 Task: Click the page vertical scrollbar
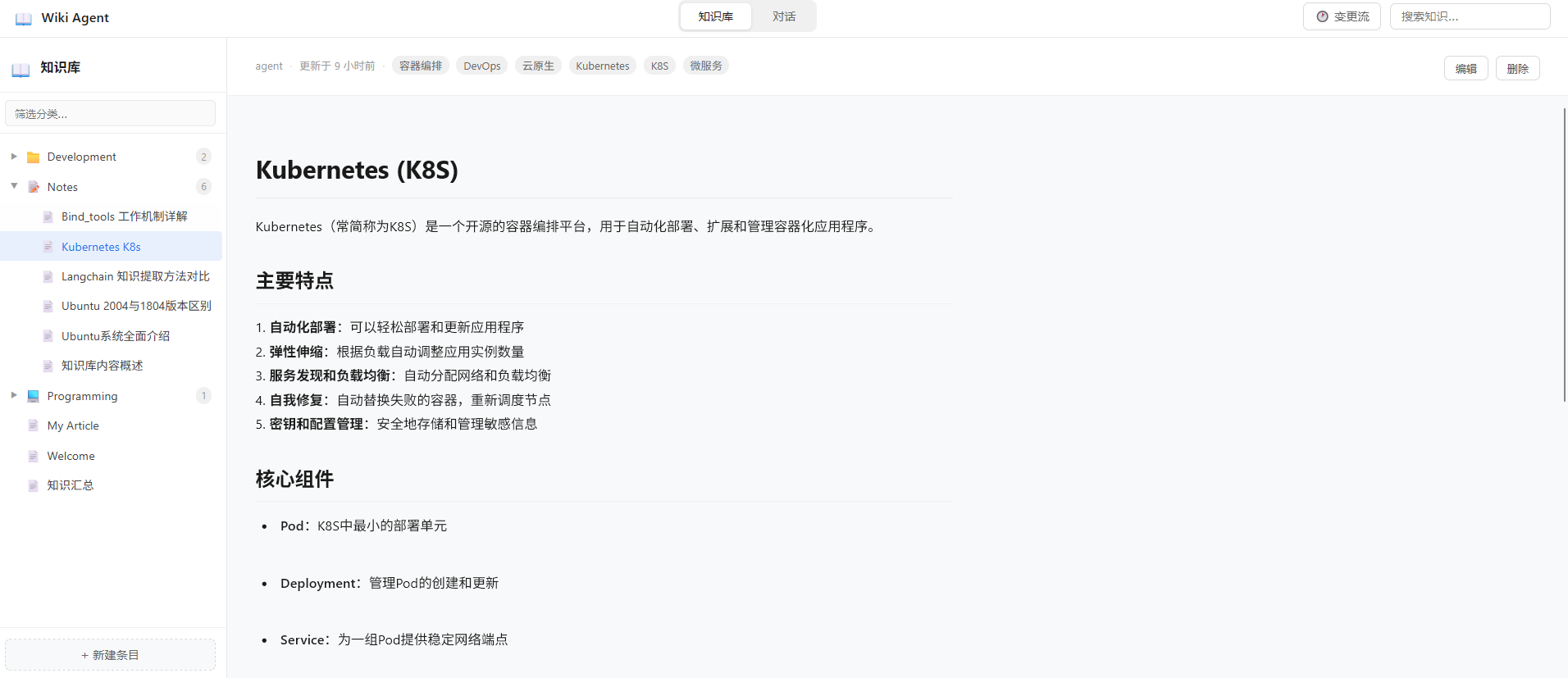1564,254
